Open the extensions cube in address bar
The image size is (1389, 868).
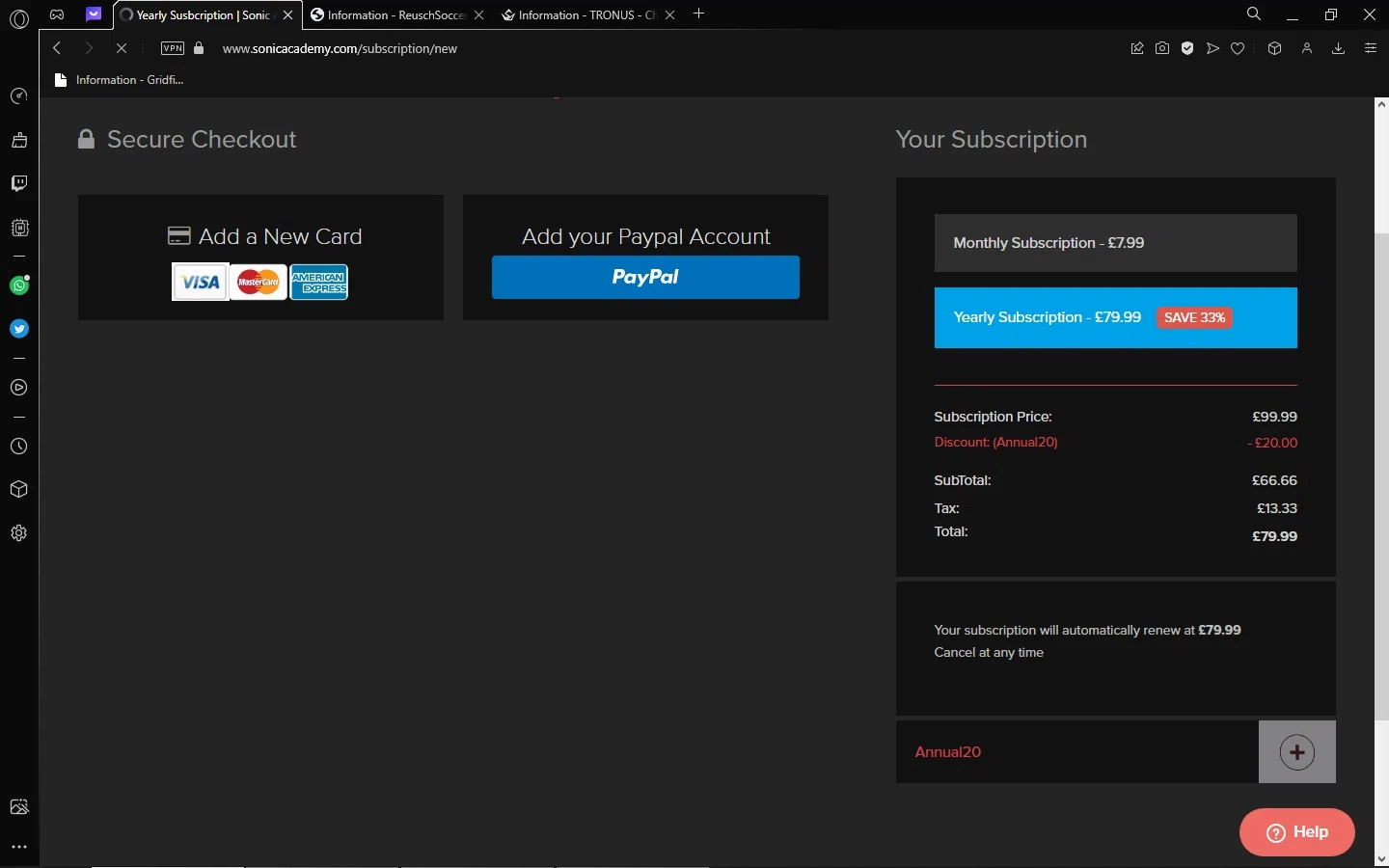click(1274, 48)
